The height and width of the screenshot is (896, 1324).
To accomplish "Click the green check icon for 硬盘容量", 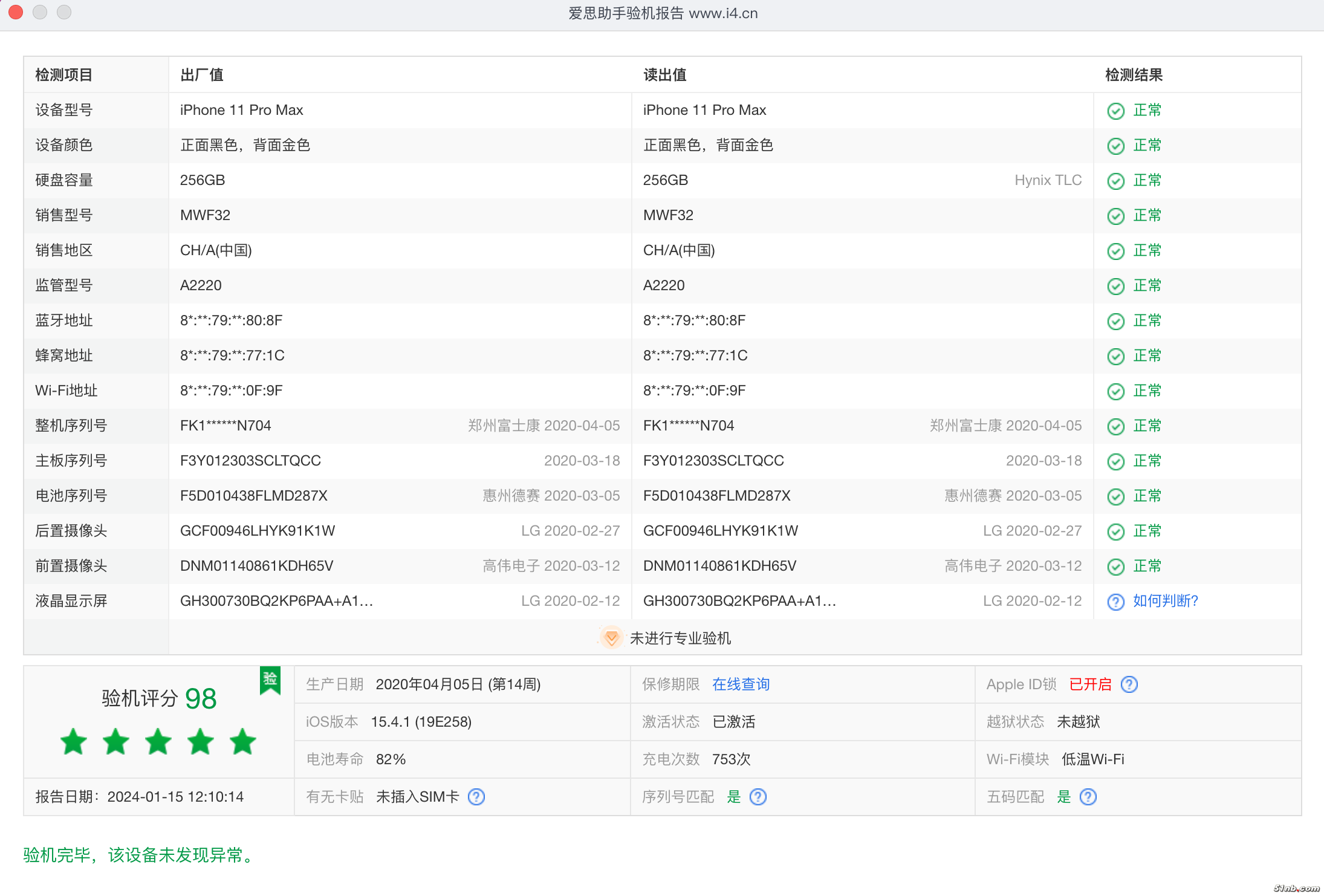I will 1115,181.
